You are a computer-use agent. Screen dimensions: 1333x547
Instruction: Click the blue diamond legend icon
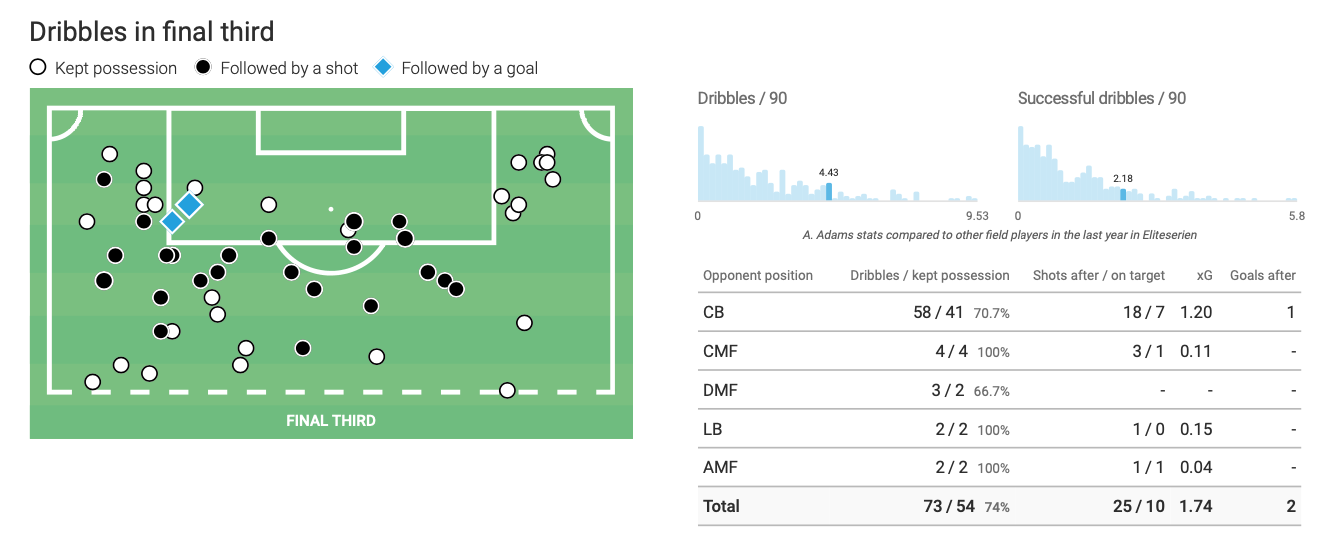[383, 68]
